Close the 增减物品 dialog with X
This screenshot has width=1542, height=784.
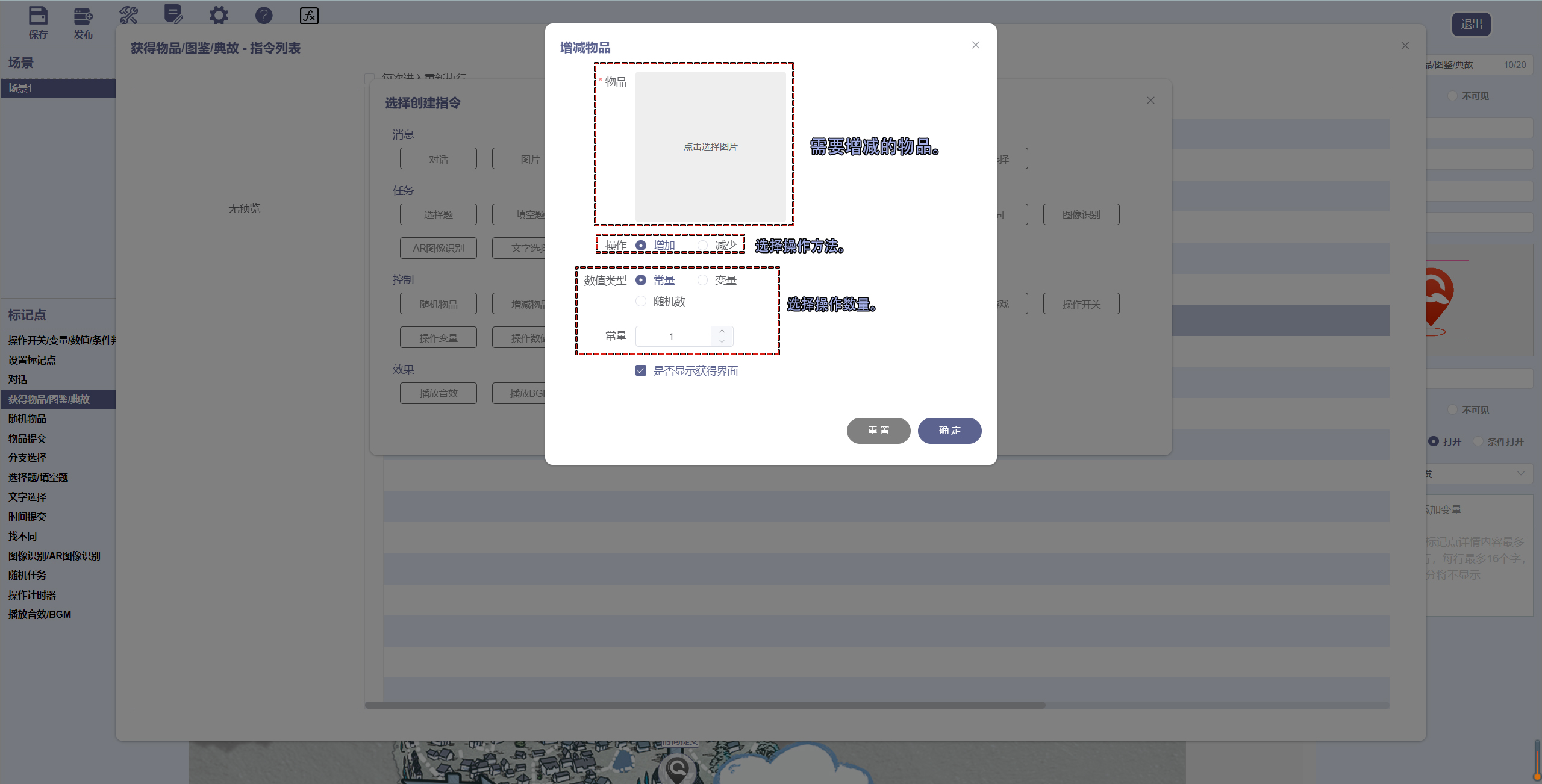976,45
